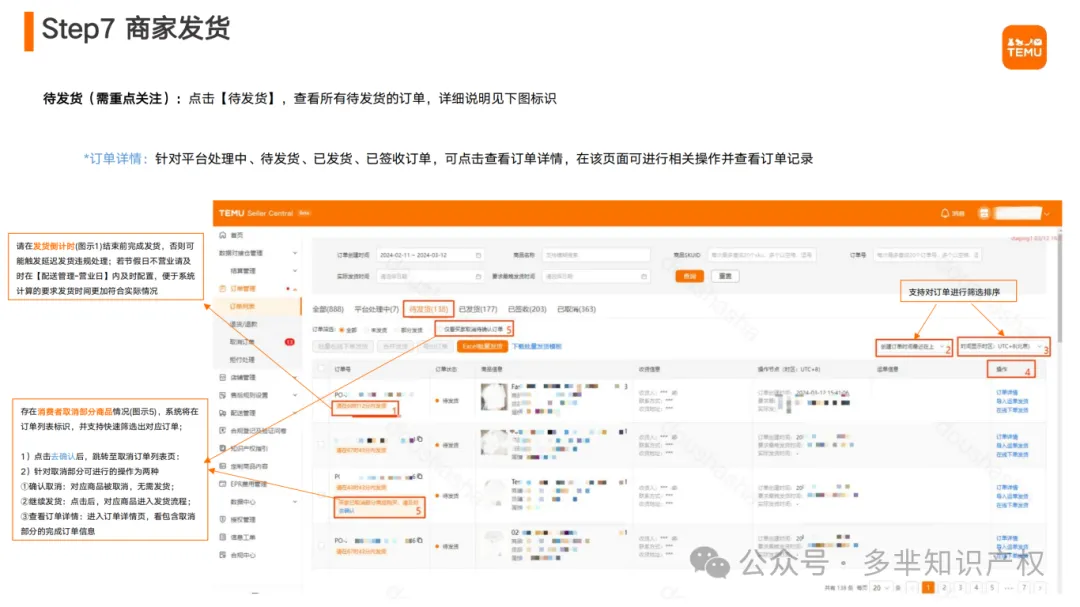Open notifications via the bell icon
The width and height of the screenshot is (1080, 607).
(x=945, y=214)
